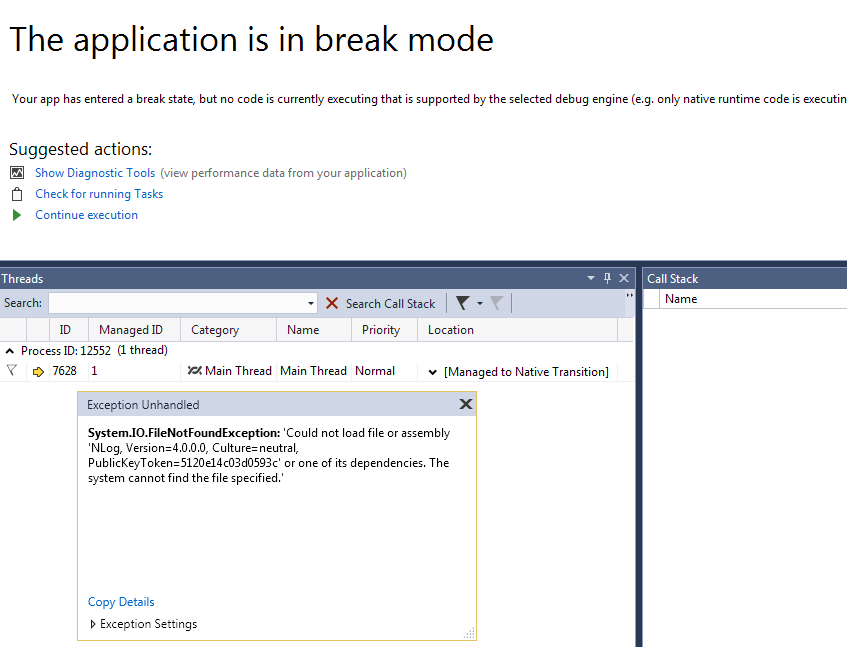The width and height of the screenshot is (847, 647).
Task: Expand Managed to Native Transition location
Action: point(433,372)
